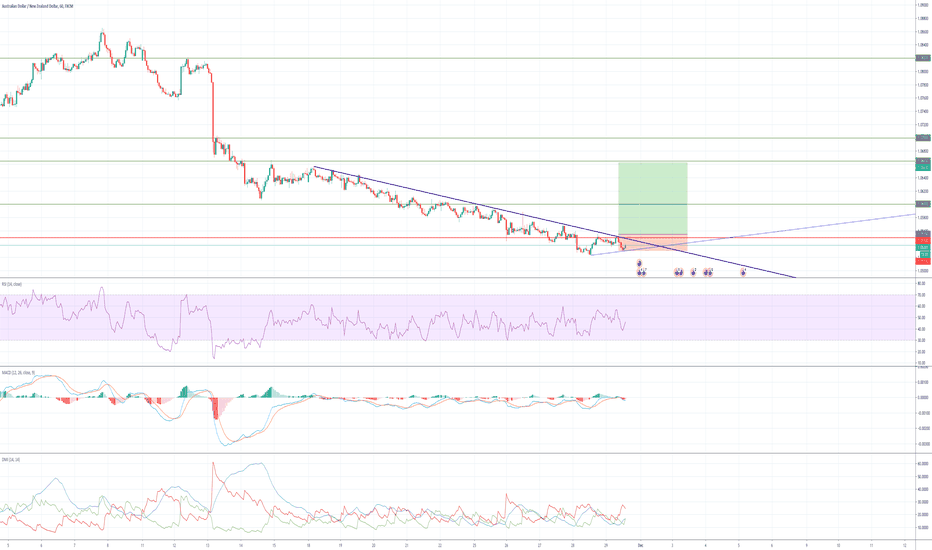Select the red stop-loss zone of the position

pos(652,243)
